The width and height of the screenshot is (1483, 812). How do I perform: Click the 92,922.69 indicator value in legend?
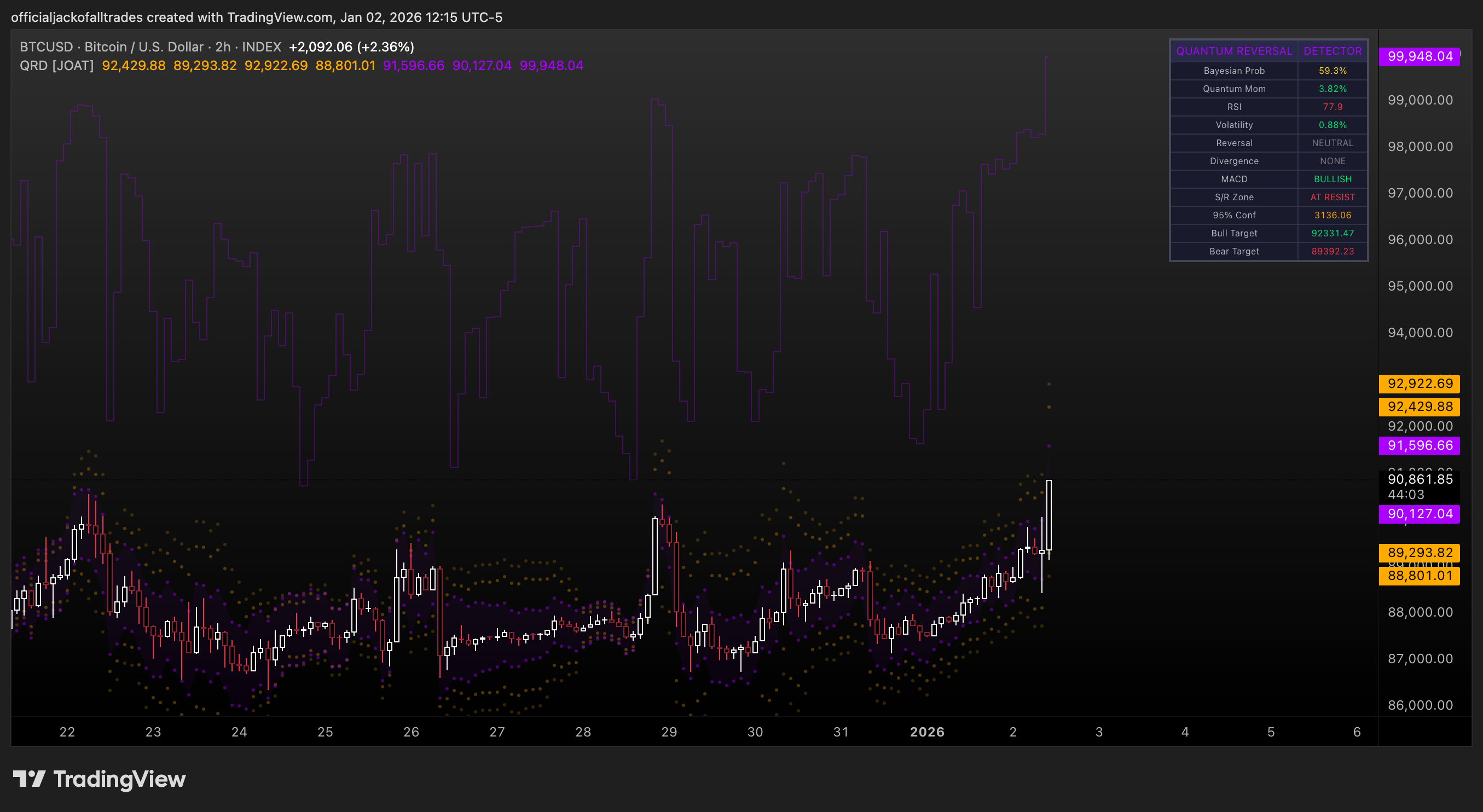[x=276, y=66]
